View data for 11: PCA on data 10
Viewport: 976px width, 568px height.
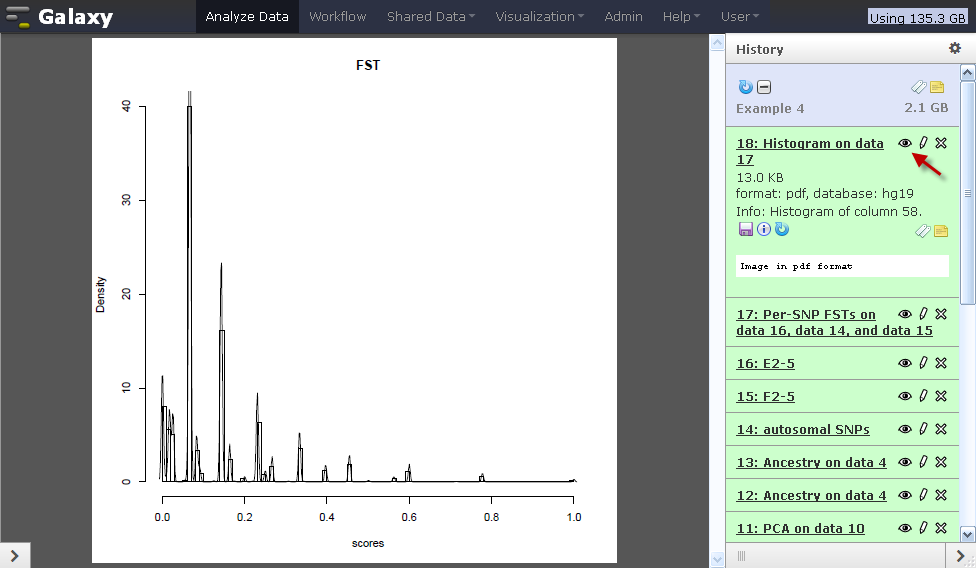click(x=905, y=528)
